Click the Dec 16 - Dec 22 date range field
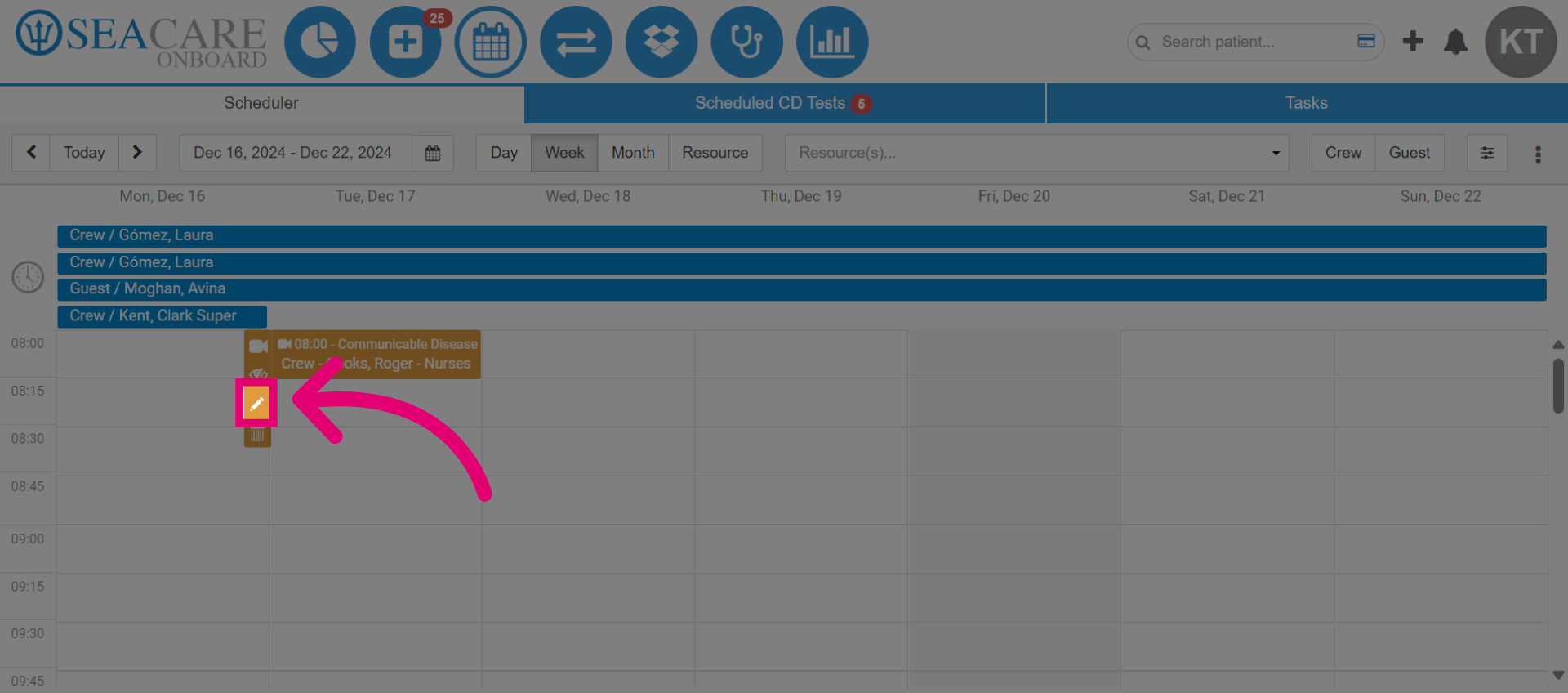The image size is (1568, 693). pos(296,153)
